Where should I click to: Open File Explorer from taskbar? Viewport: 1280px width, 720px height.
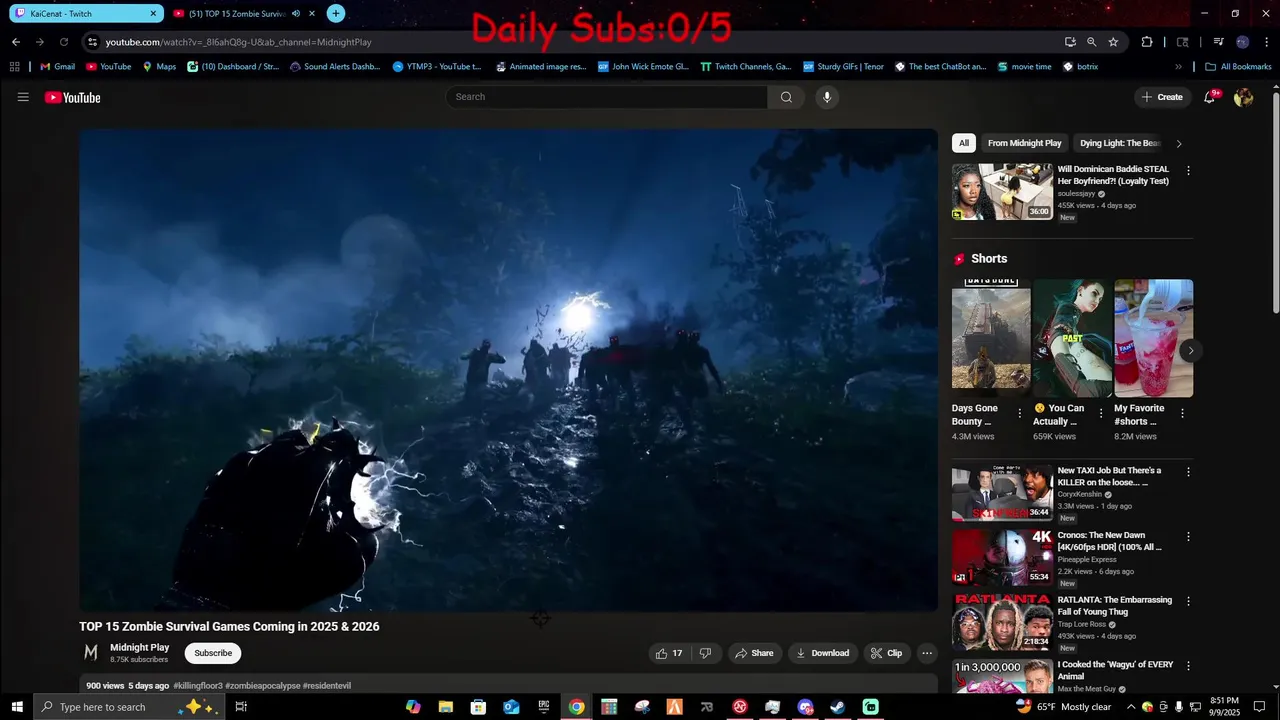(x=446, y=707)
